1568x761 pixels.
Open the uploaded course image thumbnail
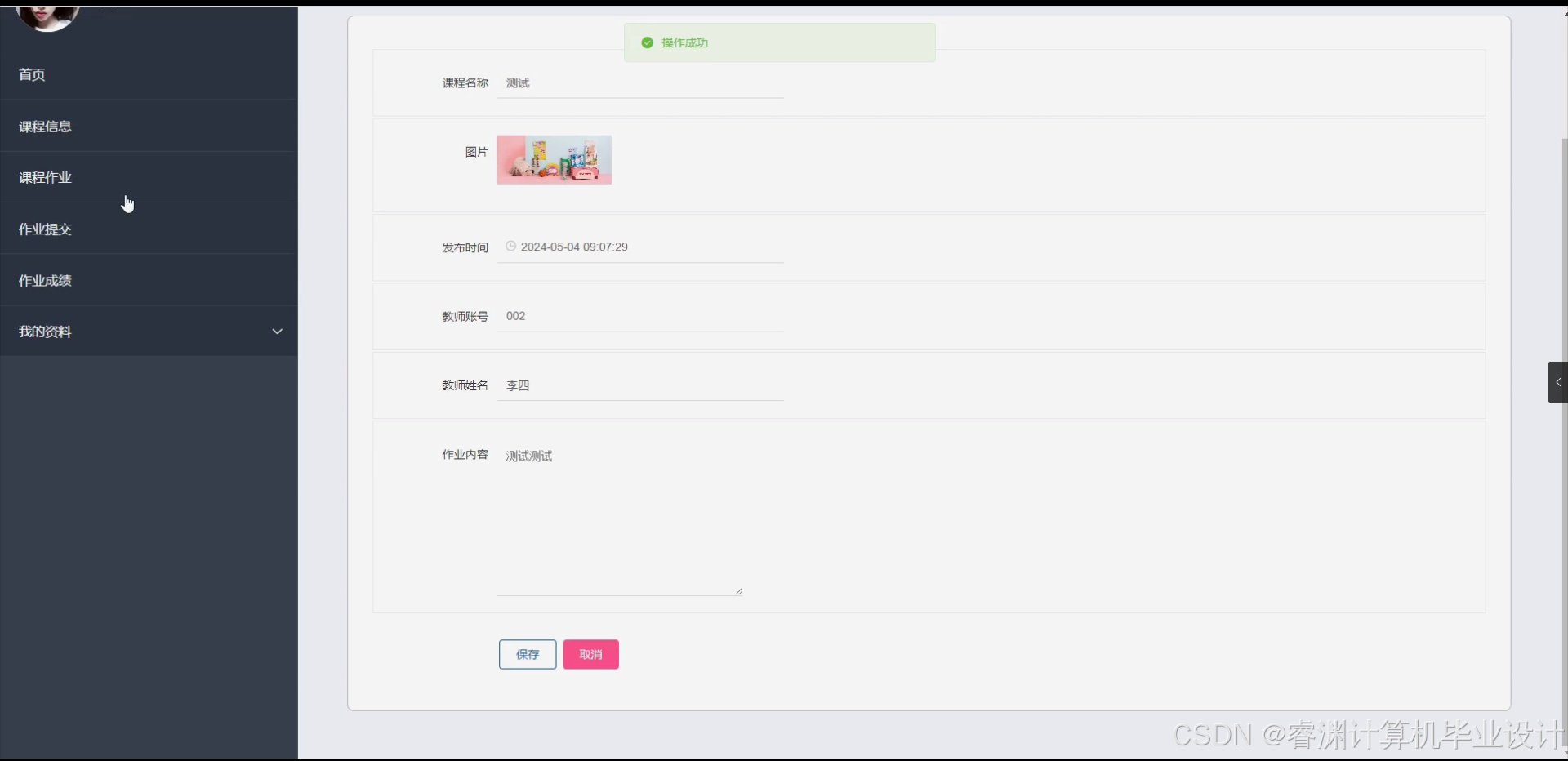pyautogui.click(x=554, y=159)
